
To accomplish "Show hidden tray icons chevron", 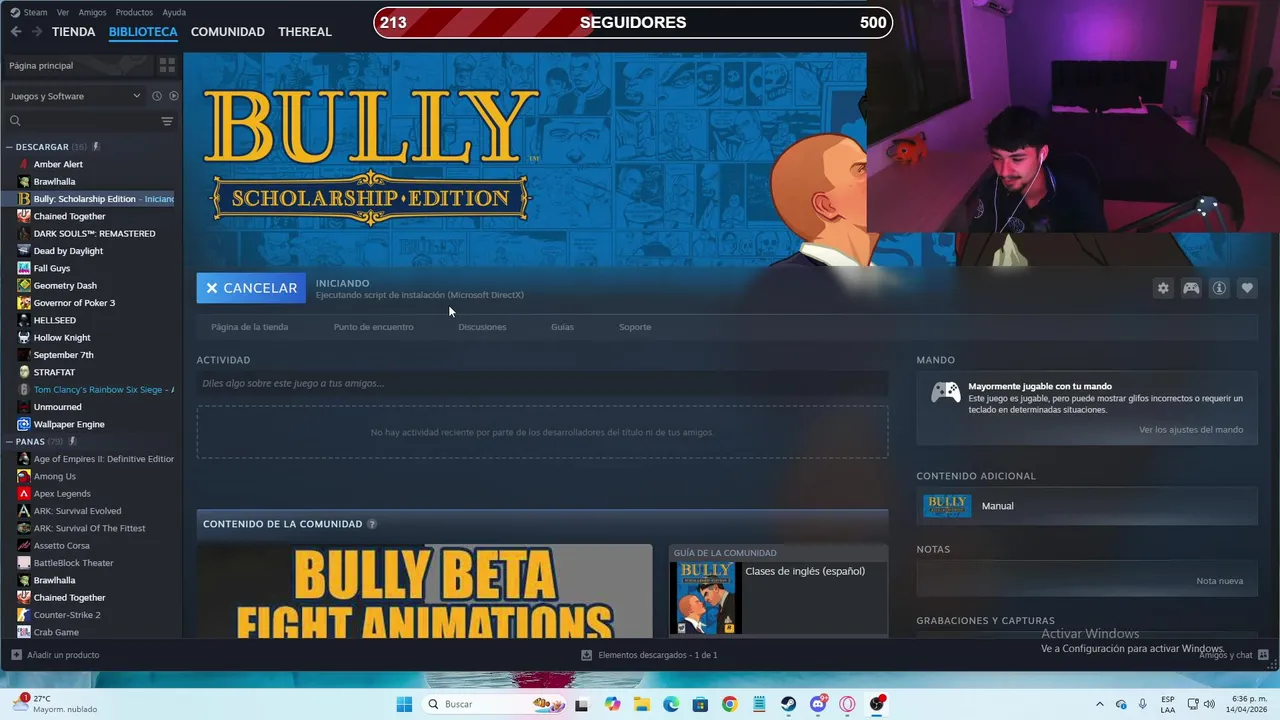I will click(1100, 704).
